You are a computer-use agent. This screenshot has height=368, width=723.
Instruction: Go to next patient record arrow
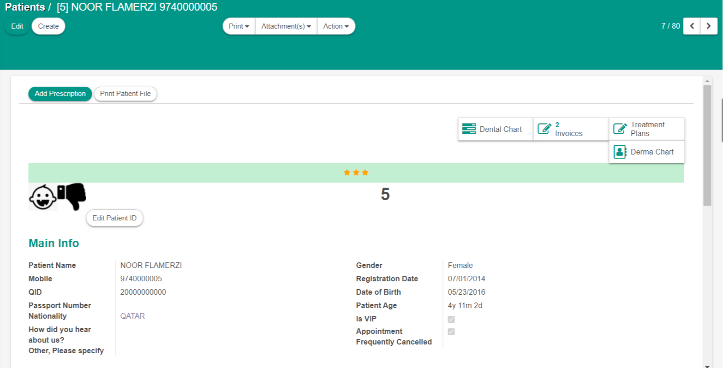[x=709, y=26]
